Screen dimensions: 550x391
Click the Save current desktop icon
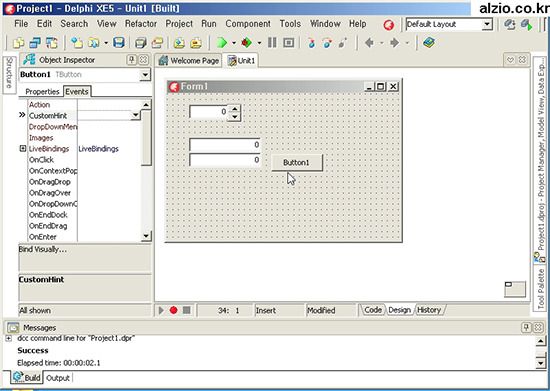(x=509, y=25)
